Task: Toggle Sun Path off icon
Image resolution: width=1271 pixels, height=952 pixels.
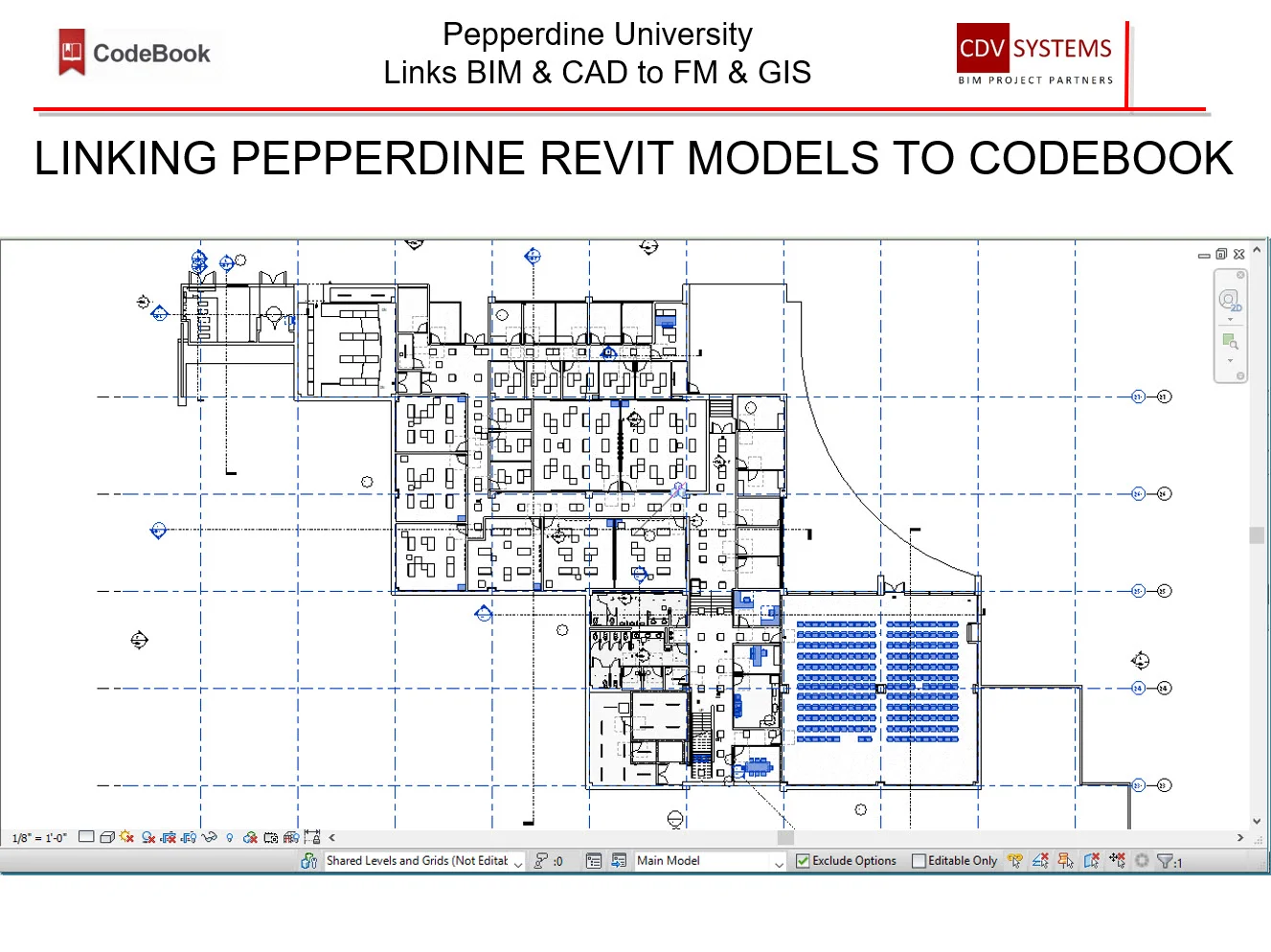Action: click(x=126, y=836)
